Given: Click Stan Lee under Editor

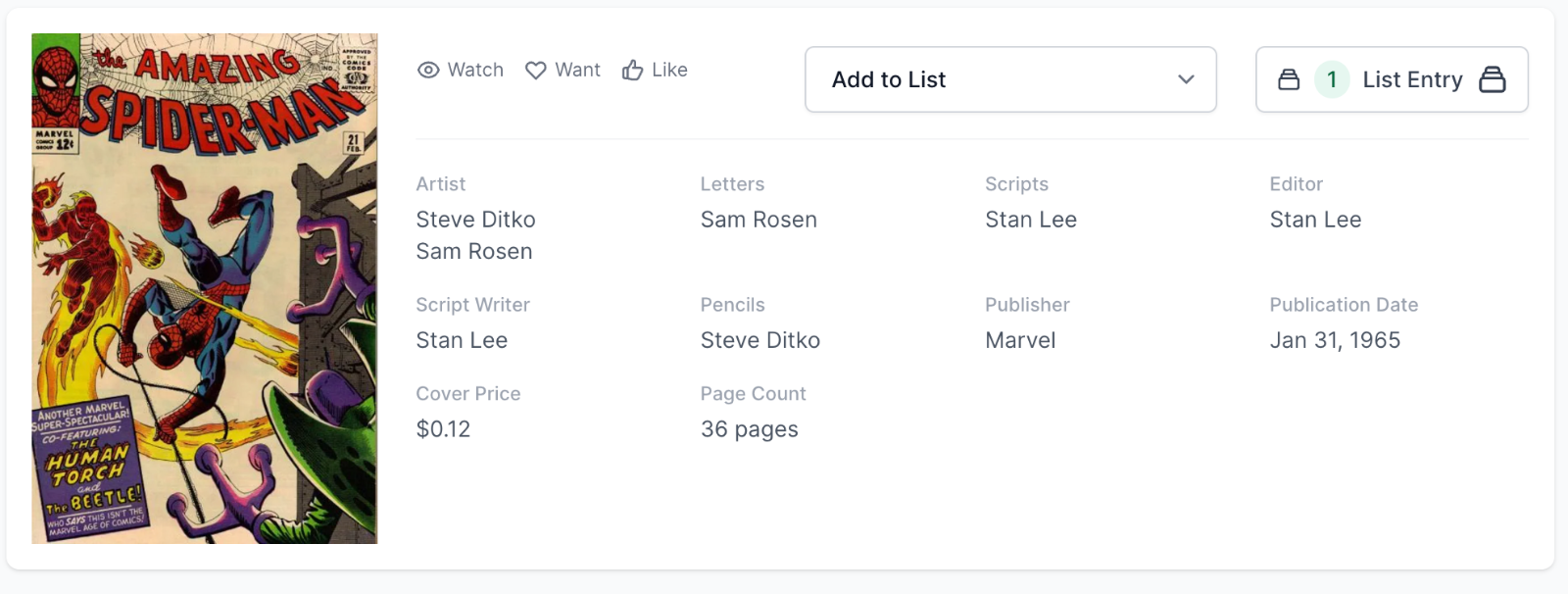Looking at the screenshot, I should (1315, 220).
